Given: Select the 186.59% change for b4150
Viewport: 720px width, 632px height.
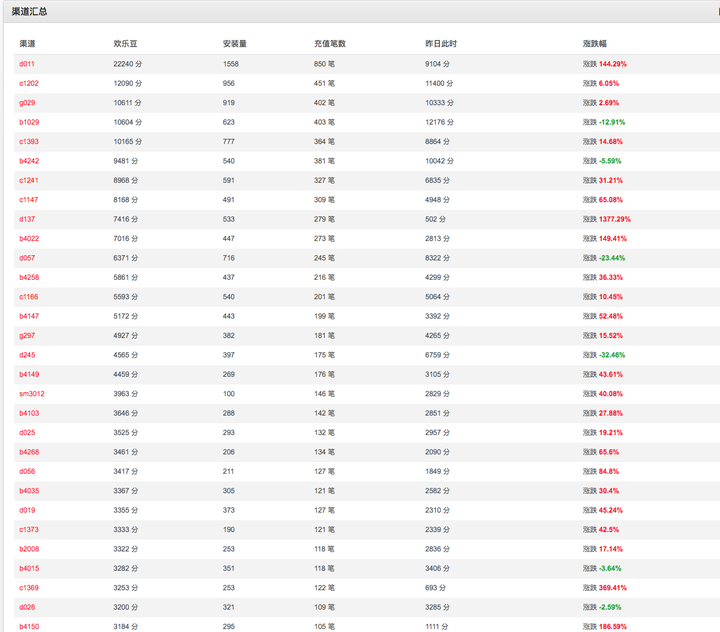Looking at the screenshot, I should [613, 626].
